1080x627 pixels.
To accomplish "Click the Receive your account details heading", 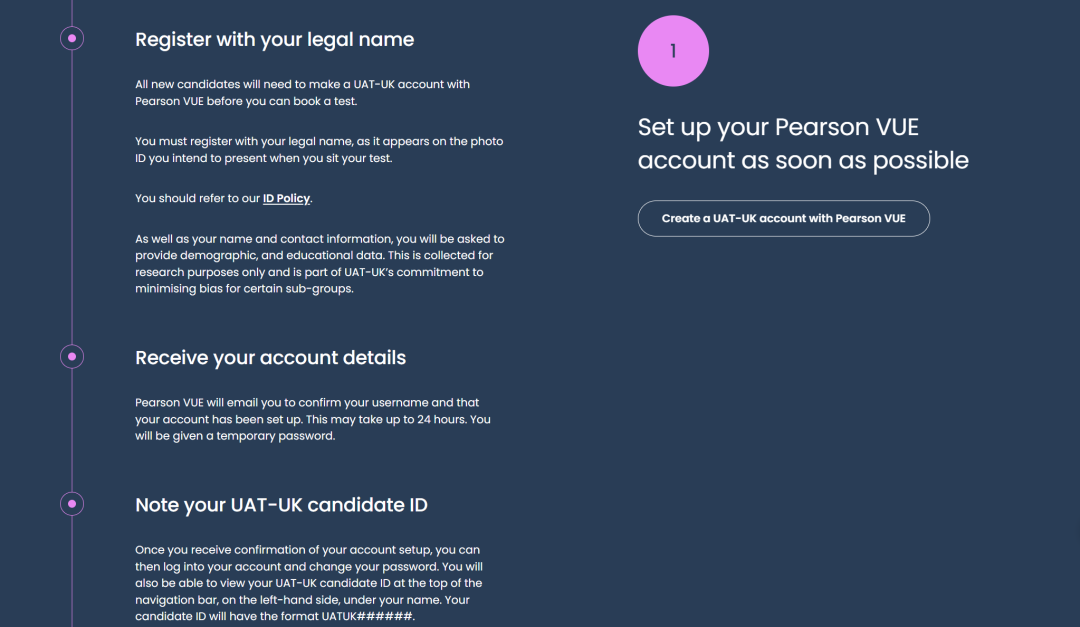I will point(270,358).
